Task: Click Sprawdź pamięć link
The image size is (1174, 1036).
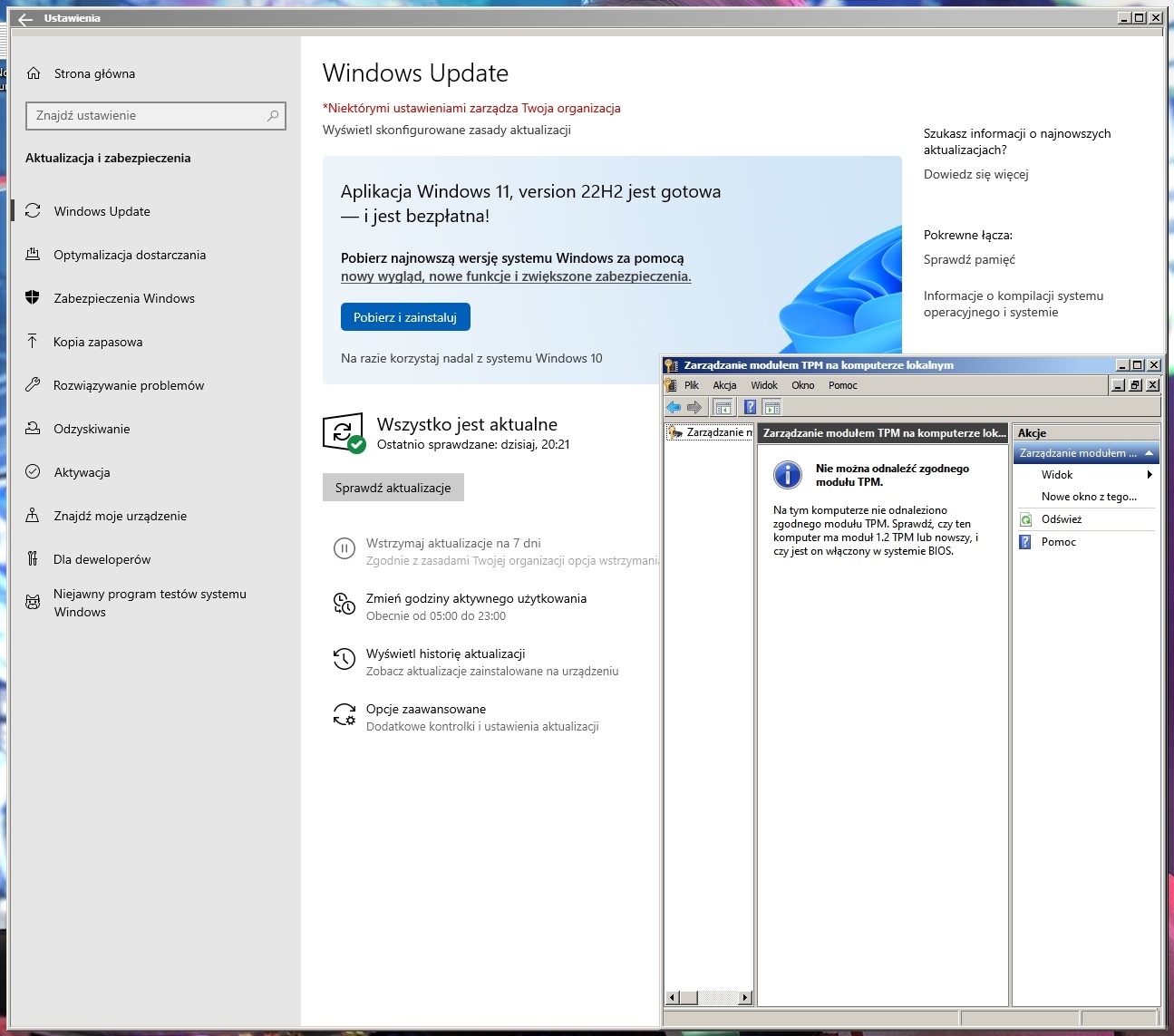Action: click(969, 259)
